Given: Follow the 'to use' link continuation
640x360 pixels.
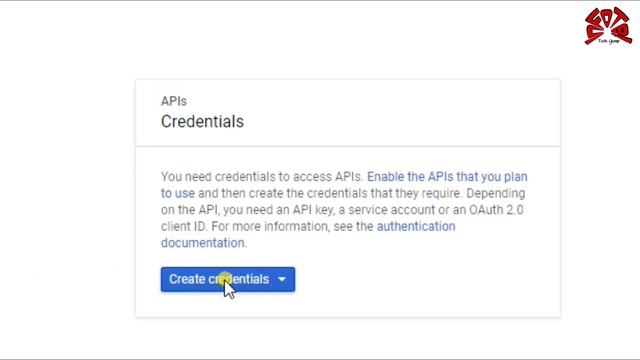Looking at the screenshot, I should [178, 193].
